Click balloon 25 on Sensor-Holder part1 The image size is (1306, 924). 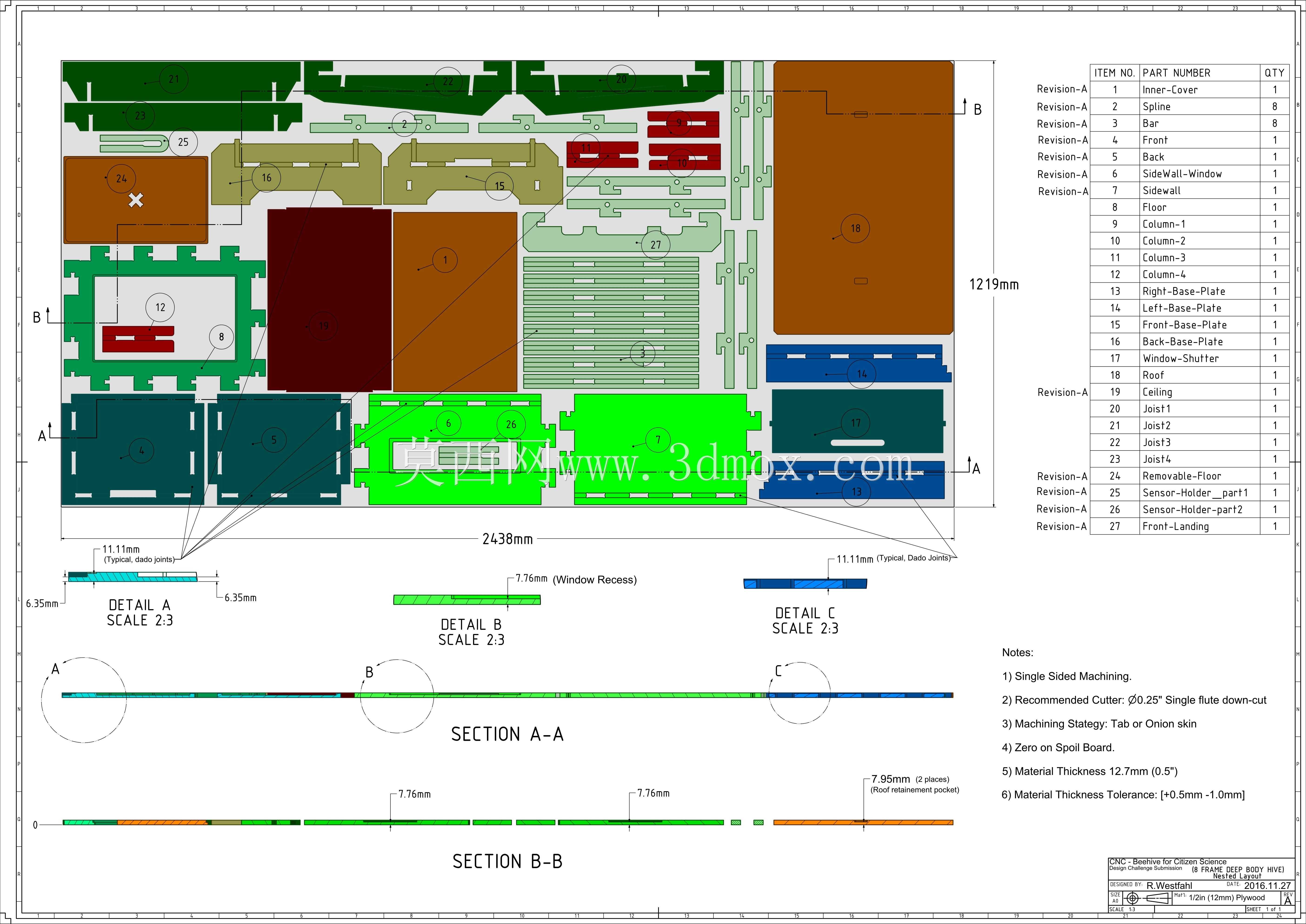[183, 142]
